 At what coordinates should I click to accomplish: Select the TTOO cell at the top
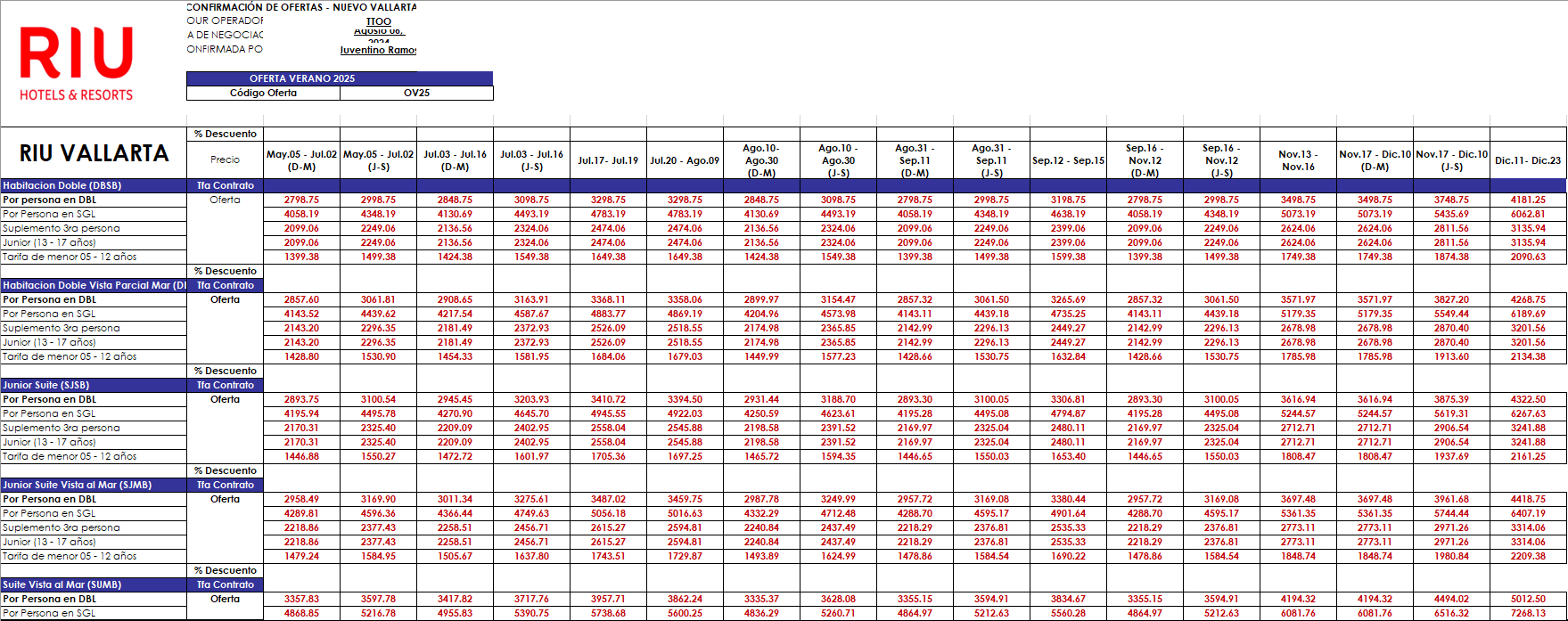click(x=378, y=21)
